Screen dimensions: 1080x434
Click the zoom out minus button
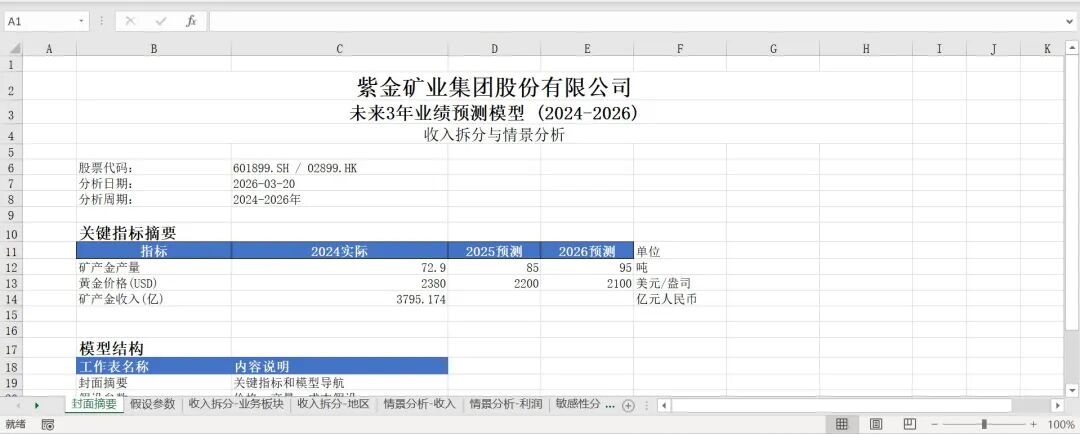click(934, 424)
